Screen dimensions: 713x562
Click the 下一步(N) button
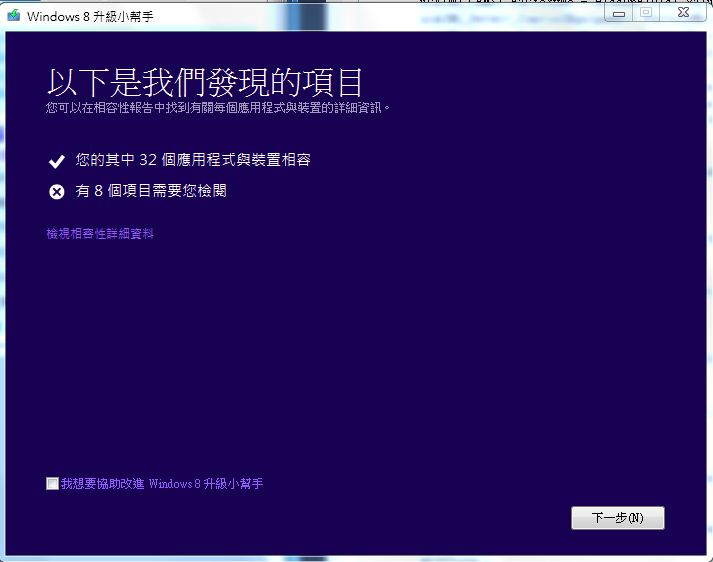click(618, 518)
